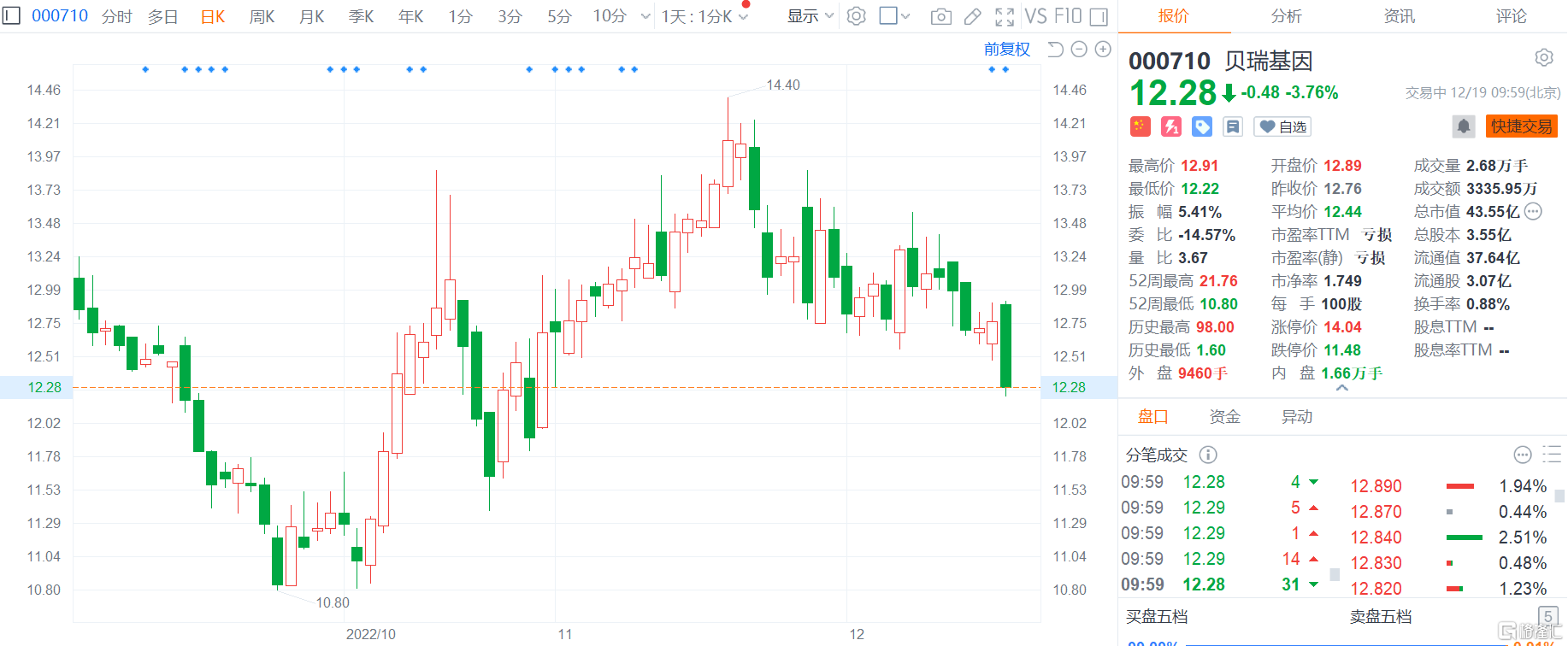Click the 10.80 low price marker

click(x=333, y=602)
